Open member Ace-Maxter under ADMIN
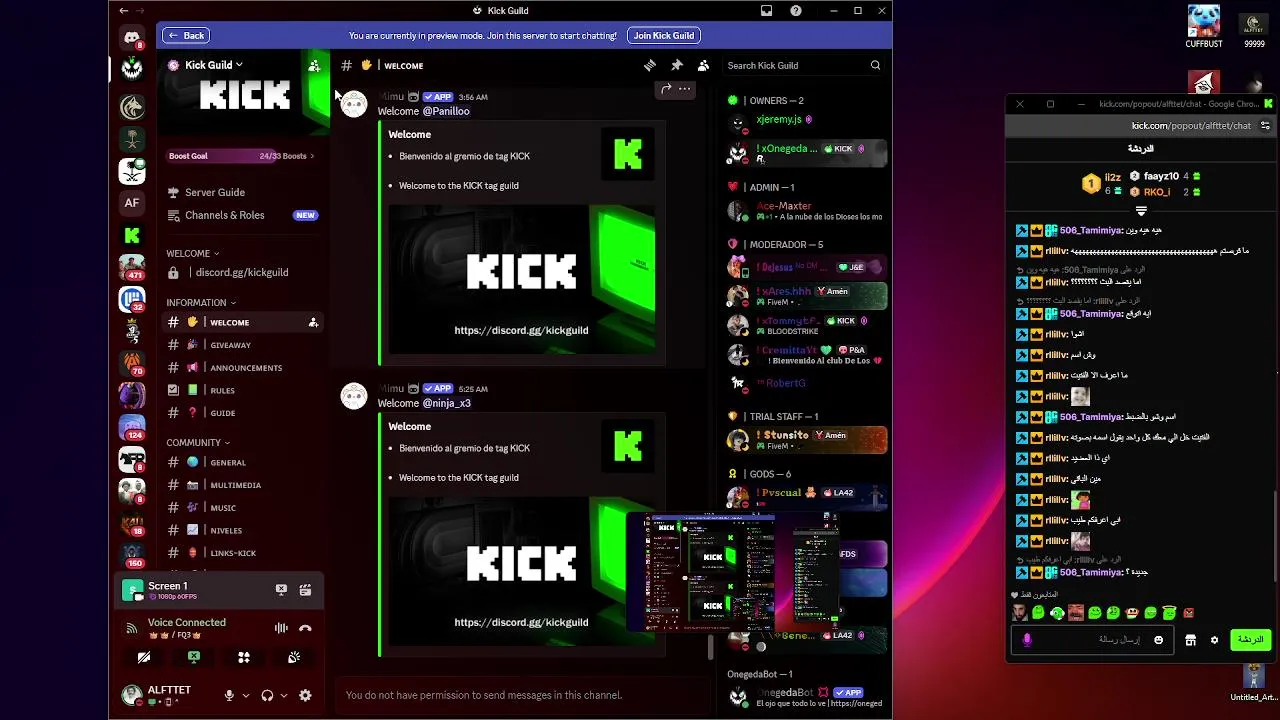The image size is (1280, 720). (805, 211)
